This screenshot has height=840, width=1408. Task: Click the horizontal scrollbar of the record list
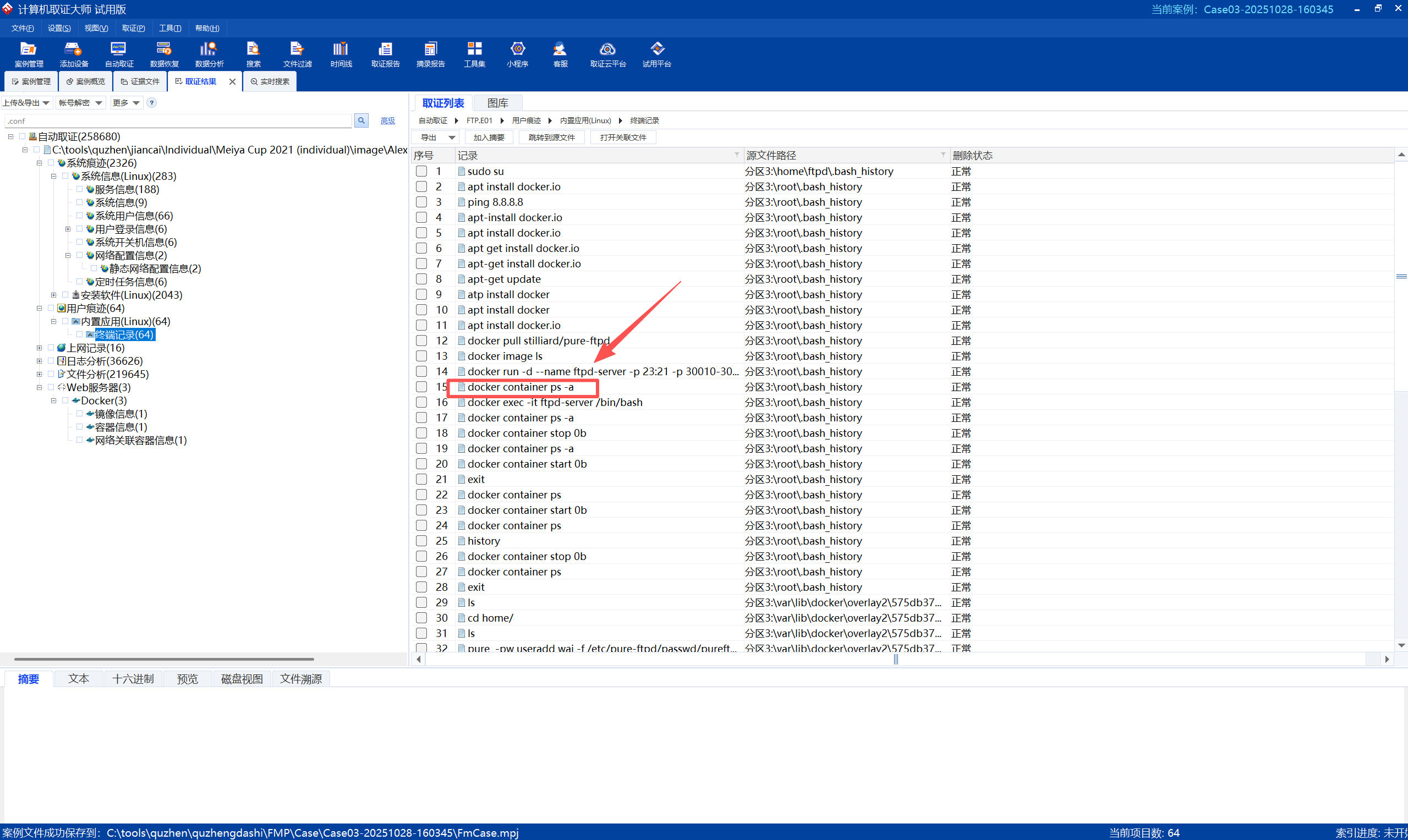895,660
